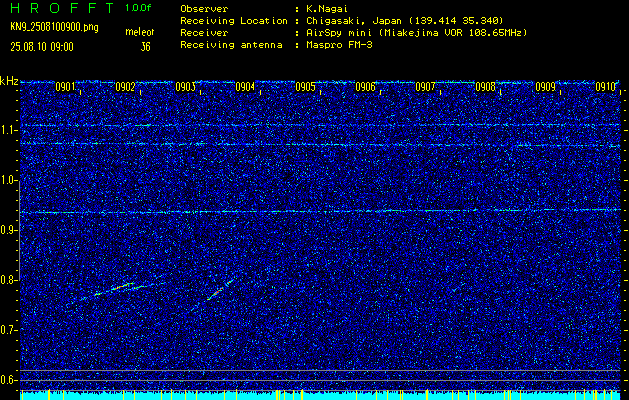The height and width of the screenshot is (400, 629).
Task: Click the 0901 time marker
Action: pyautogui.click(x=65, y=87)
